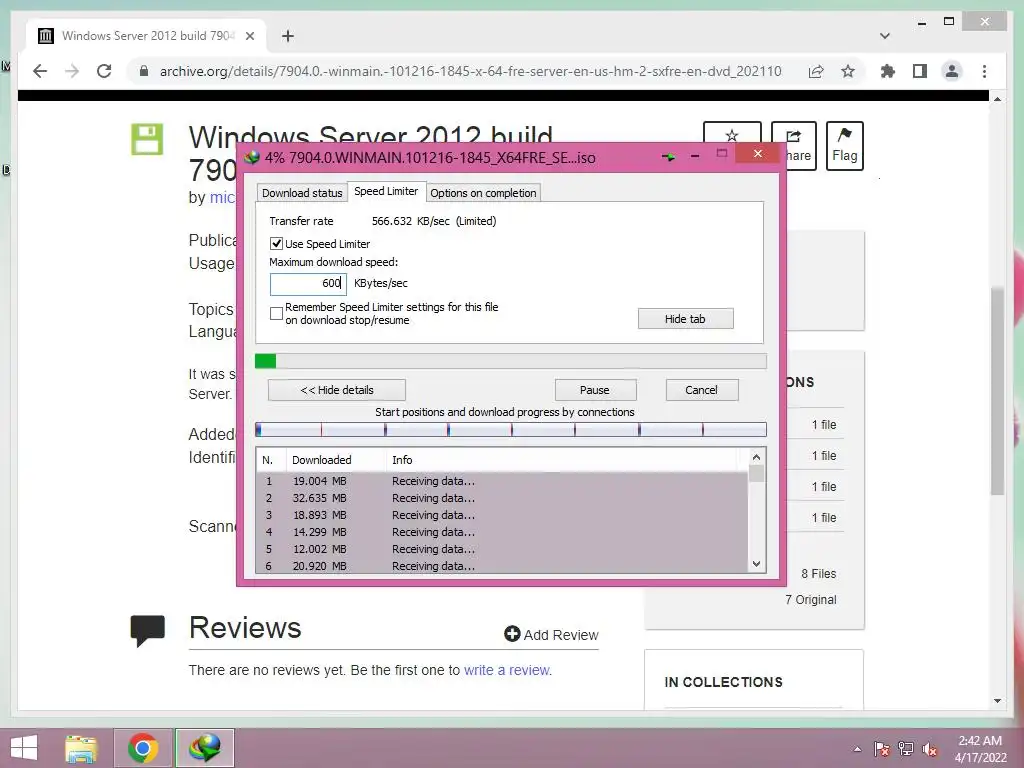Share this page icon in address bar
The image size is (1024, 768).
pyautogui.click(x=816, y=71)
